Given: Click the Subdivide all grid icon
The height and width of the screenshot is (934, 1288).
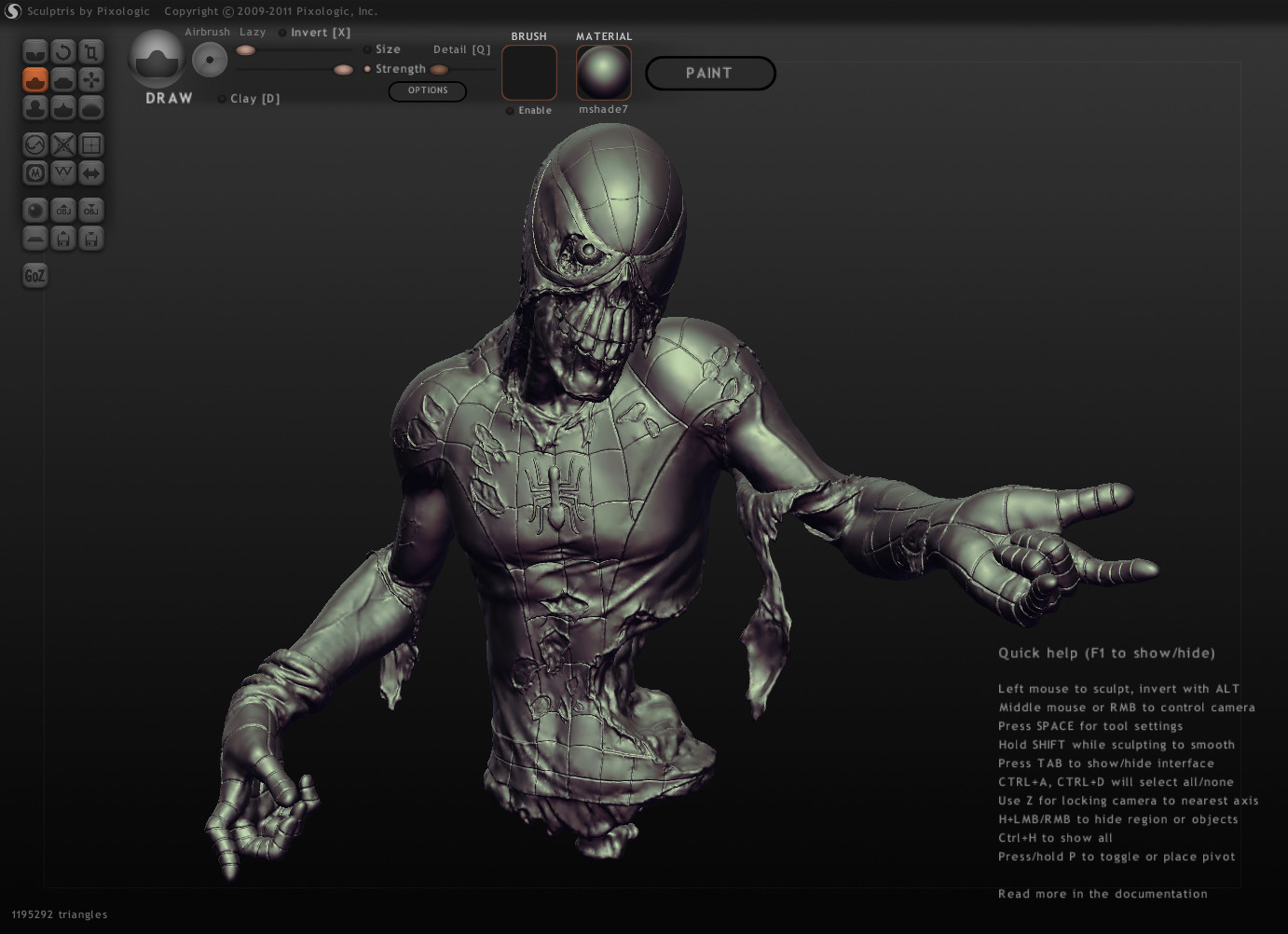Looking at the screenshot, I should (x=91, y=144).
